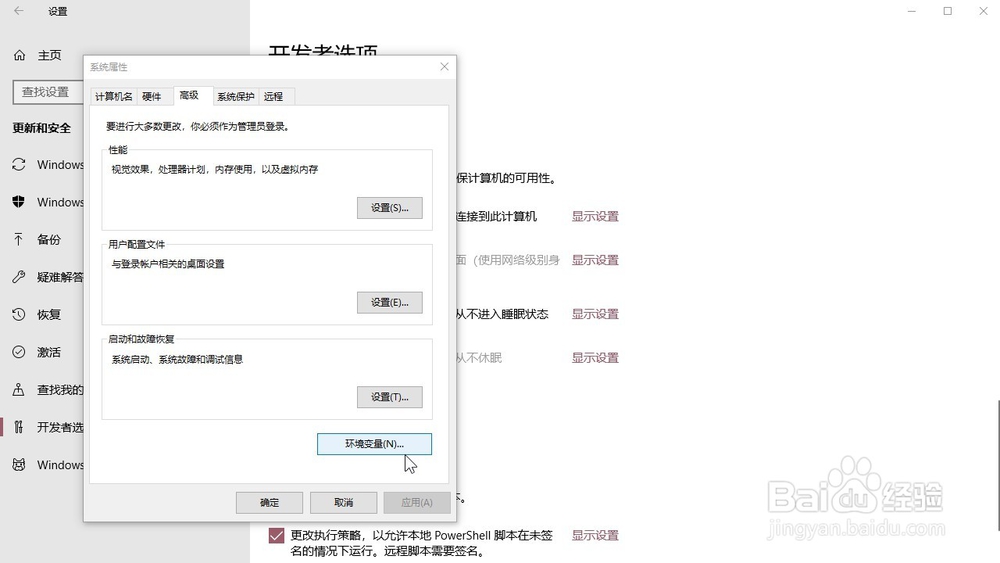This screenshot has width=1000, height=563.
Task: Minimize the Settings window
Action: point(912,11)
